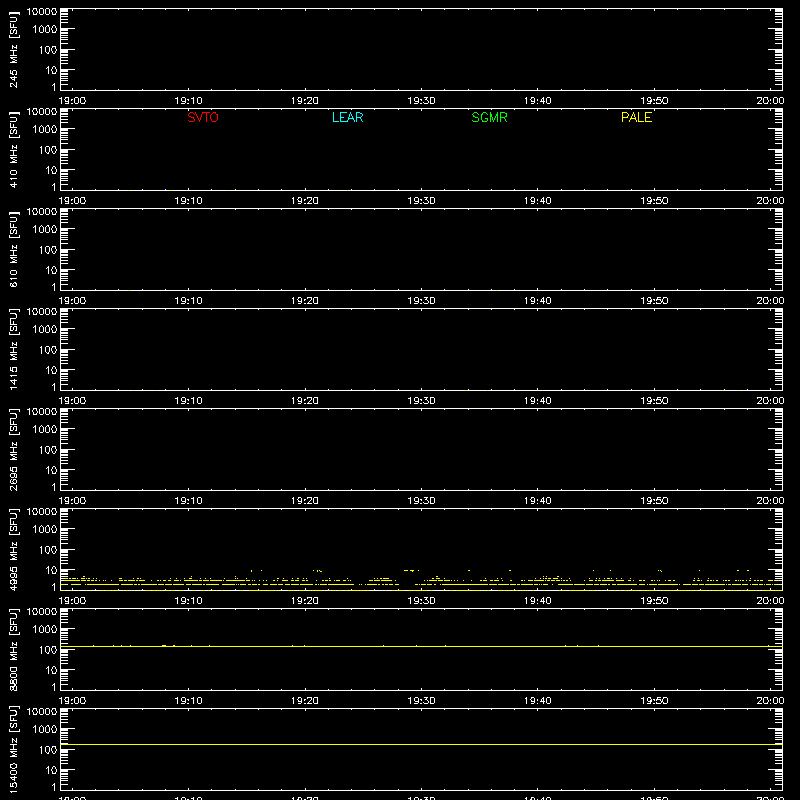Click the 10 y-axis label of 8800 MHz panel
Viewport: 800px width, 800px height.
pos(51,670)
